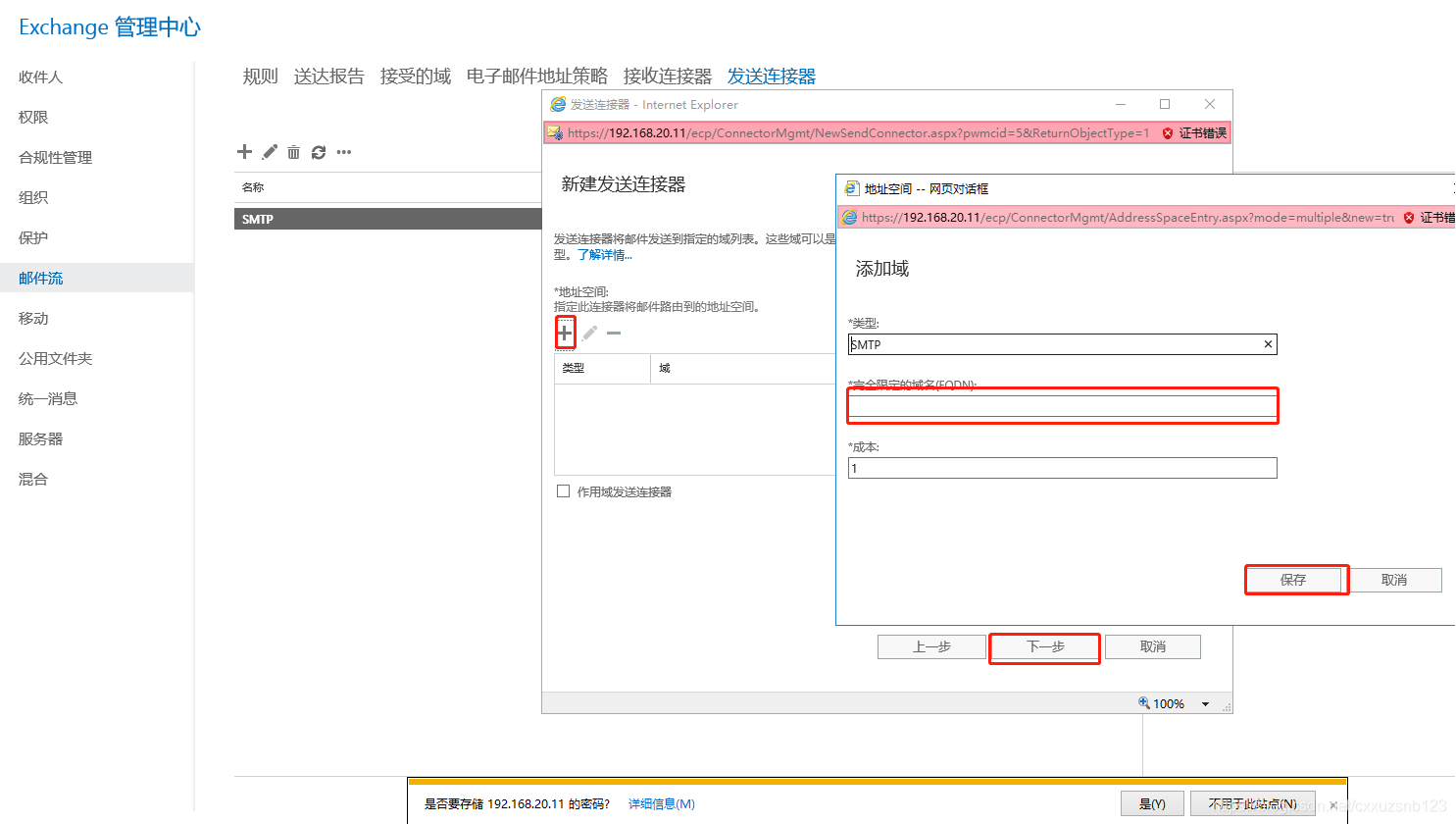This screenshot has height=824, width=1456.
Task: Click Back (上一步) in the connector wizard
Action: pyautogui.click(x=931, y=646)
